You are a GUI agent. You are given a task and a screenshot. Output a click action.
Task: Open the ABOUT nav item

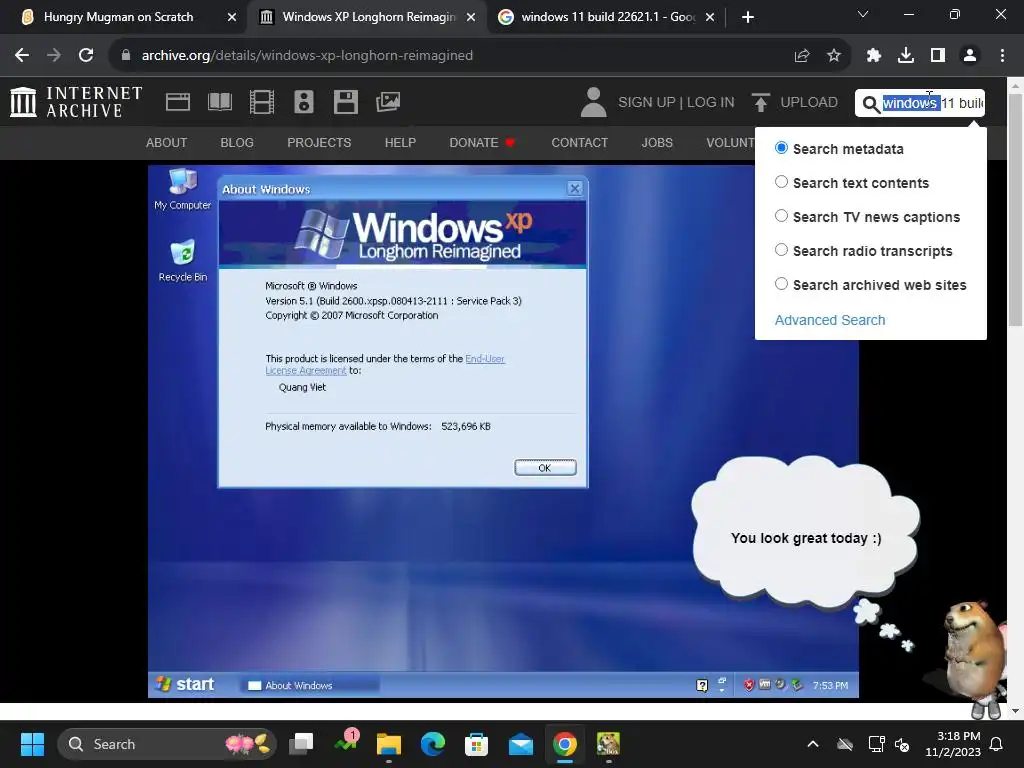point(167,142)
